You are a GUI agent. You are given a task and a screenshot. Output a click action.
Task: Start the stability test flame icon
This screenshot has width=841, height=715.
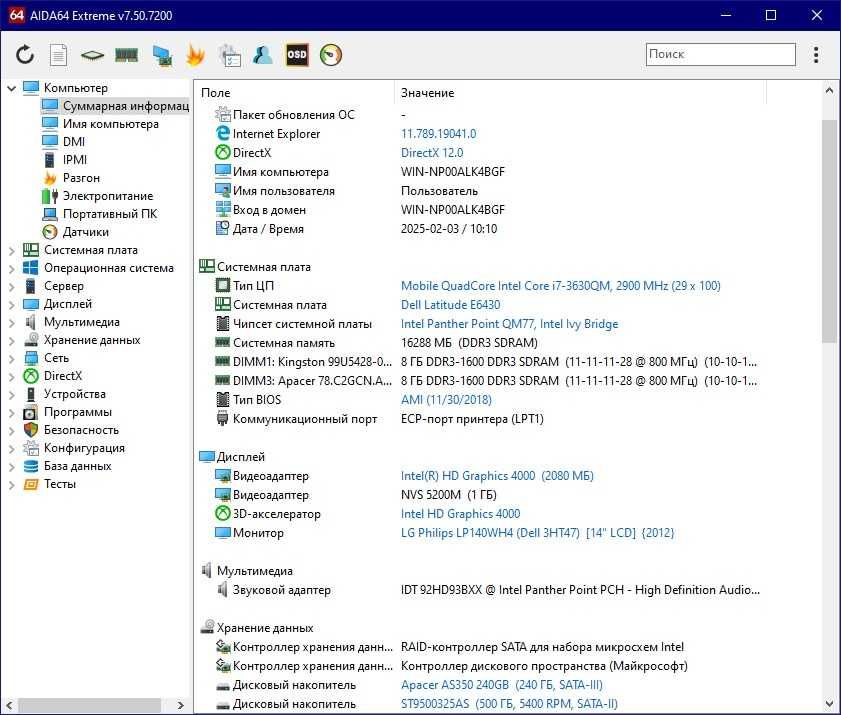195,55
